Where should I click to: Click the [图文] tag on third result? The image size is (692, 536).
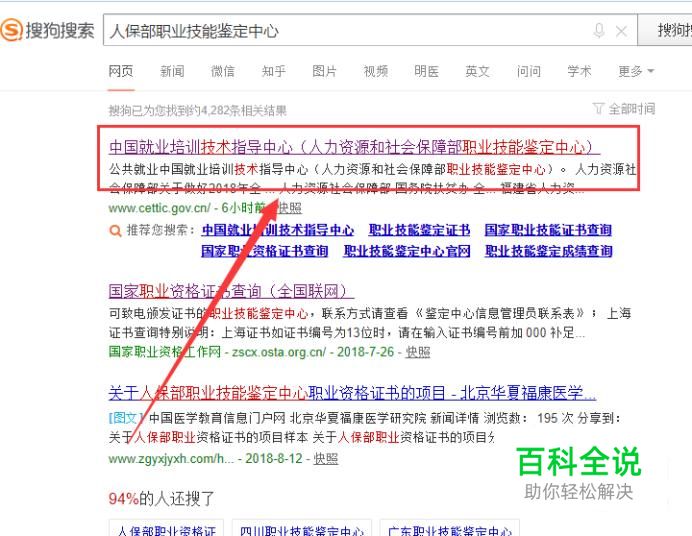(x=126, y=417)
